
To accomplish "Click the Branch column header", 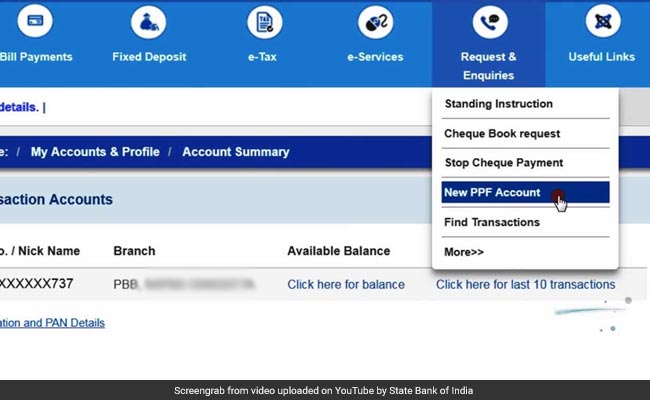I will (134, 251).
